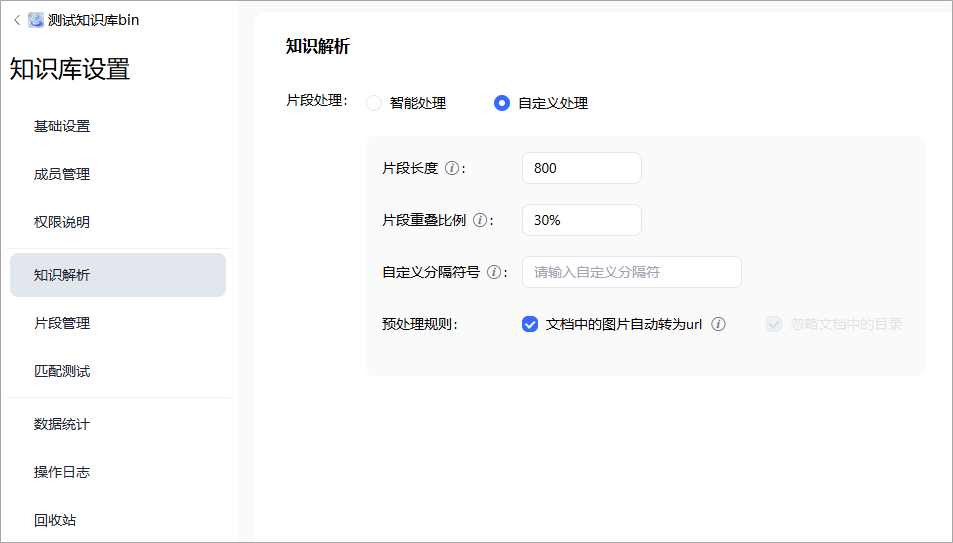Click the disabled 忽略文档中的目录 checkbox
The image size is (953, 543).
(x=774, y=324)
